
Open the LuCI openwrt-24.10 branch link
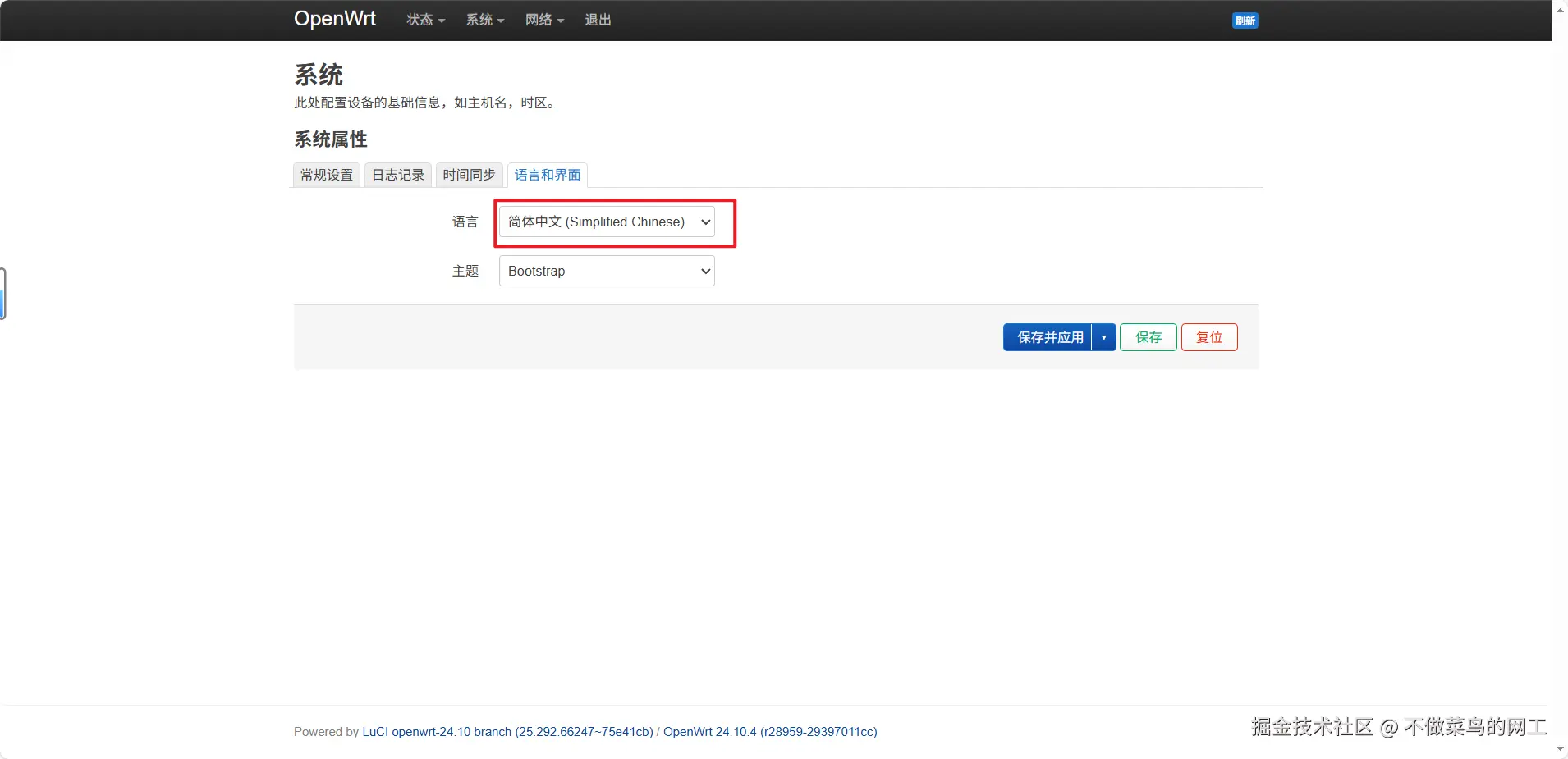coord(507,732)
